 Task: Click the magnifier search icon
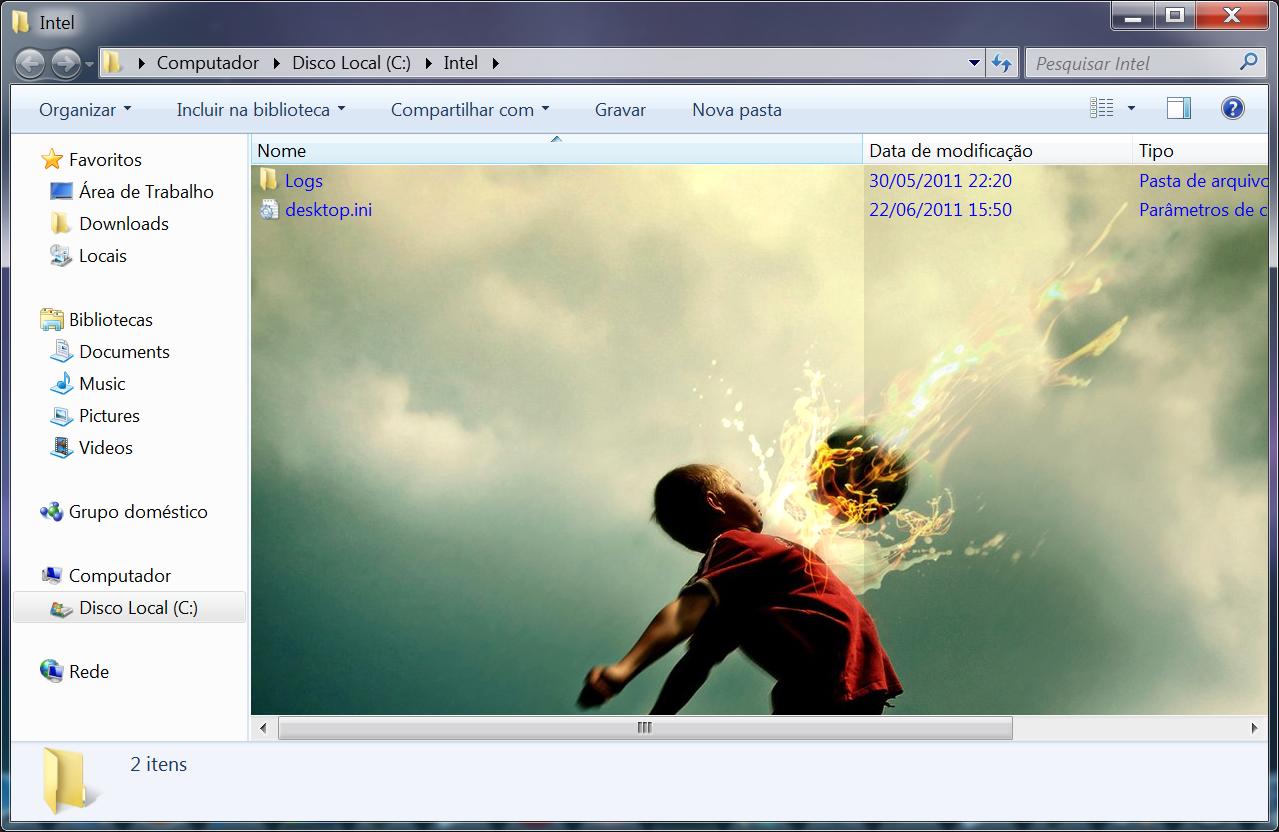click(1248, 62)
